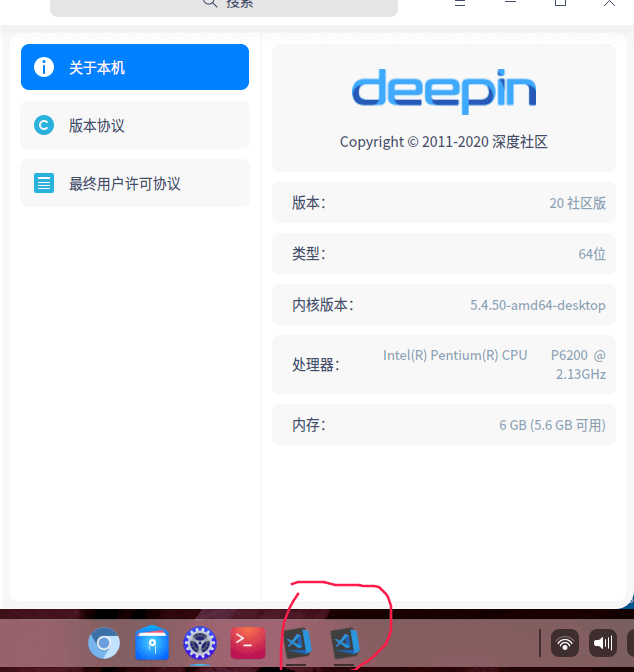Click the 处理器 information row
This screenshot has height=672, width=634.
(x=443, y=365)
